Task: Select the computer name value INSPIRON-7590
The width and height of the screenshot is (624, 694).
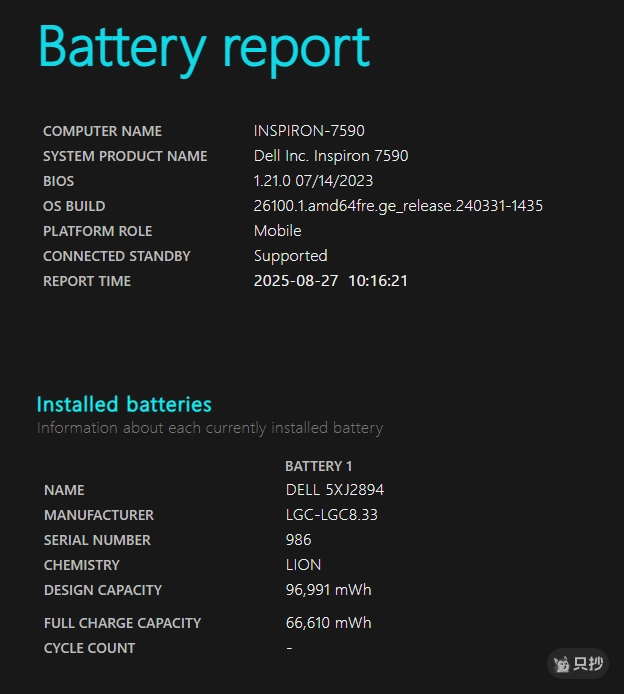Action: point(309,131)
